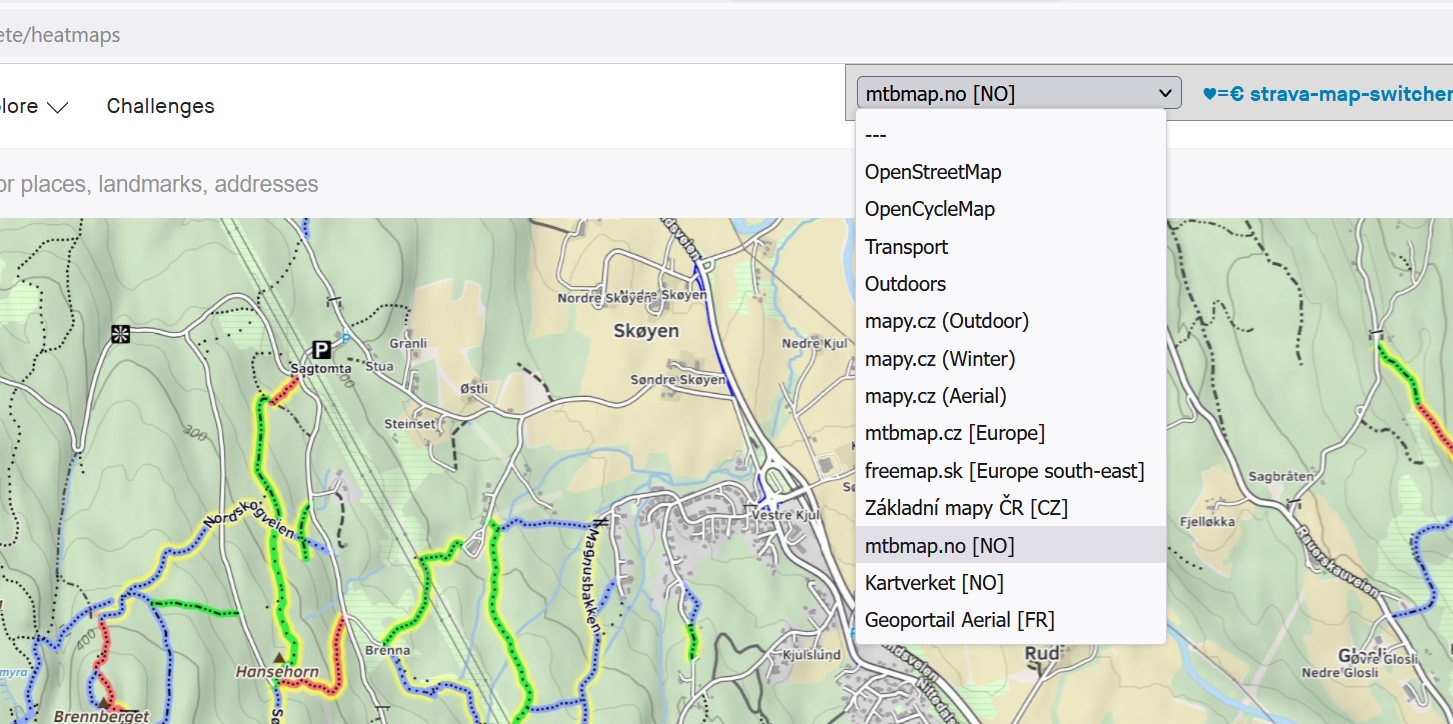This screenshot has width=1453, height=724.
Task: Open the map source dropdown showing mtbmap.no [NO]
Action: point(1019,93)
